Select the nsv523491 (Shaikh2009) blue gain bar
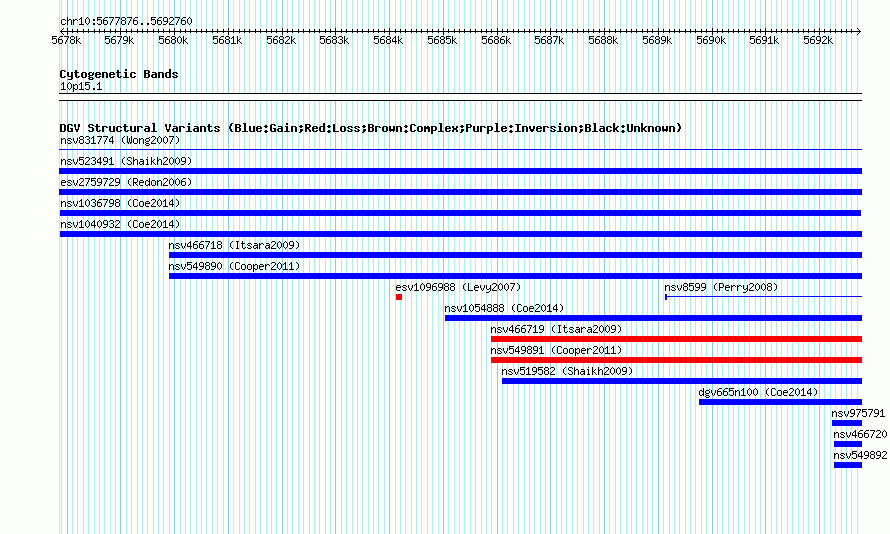This screenshot has width=890, height=534. tap(460, 171)
